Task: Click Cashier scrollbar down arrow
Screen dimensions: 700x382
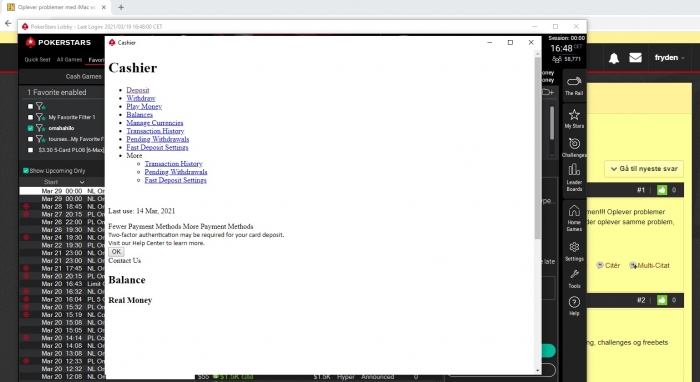Action: (538, 370)
